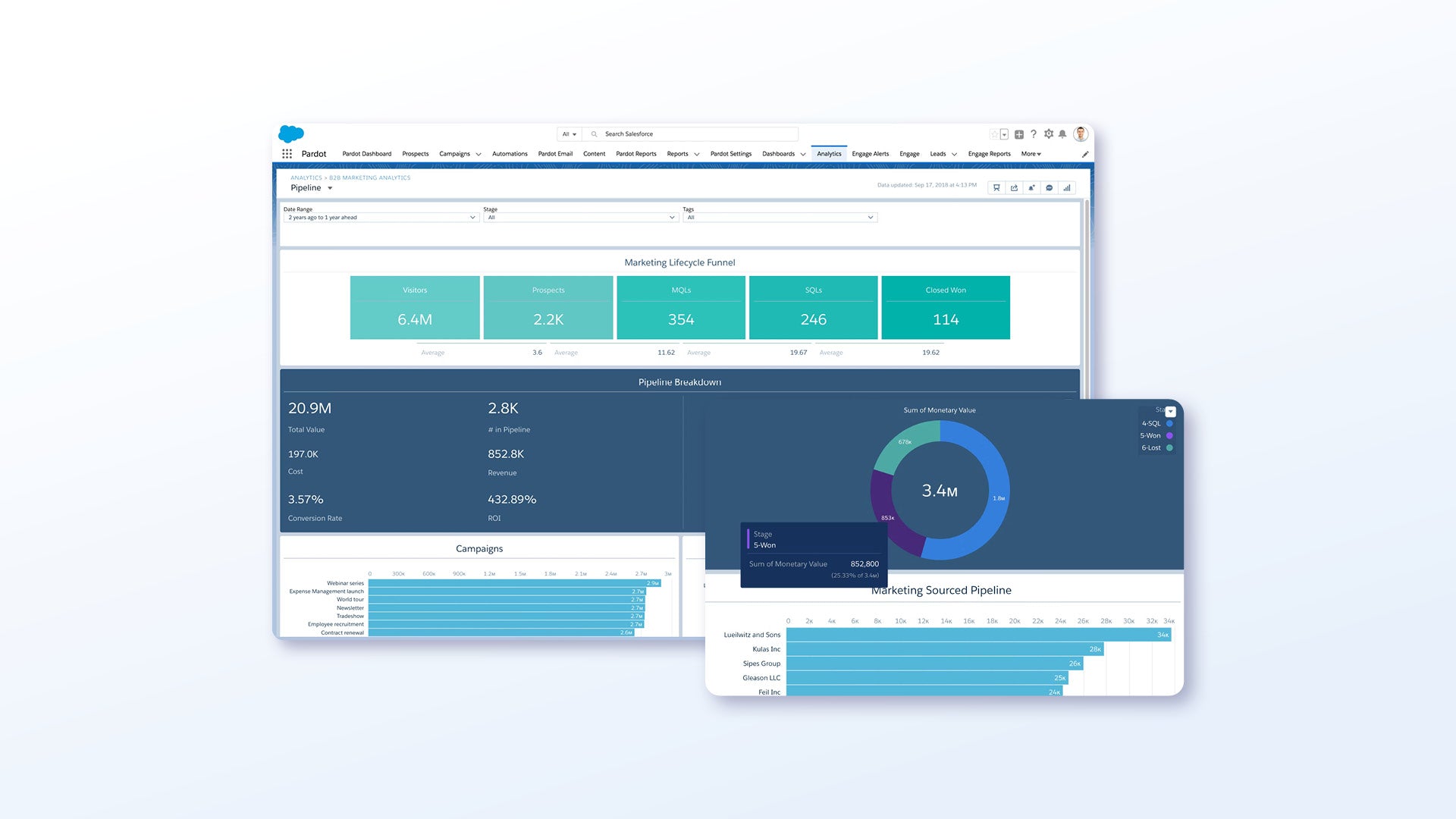Expand the Tags filter dropdown
The height and width of the screenshot is (819, 1456).
tap(780, 218)
